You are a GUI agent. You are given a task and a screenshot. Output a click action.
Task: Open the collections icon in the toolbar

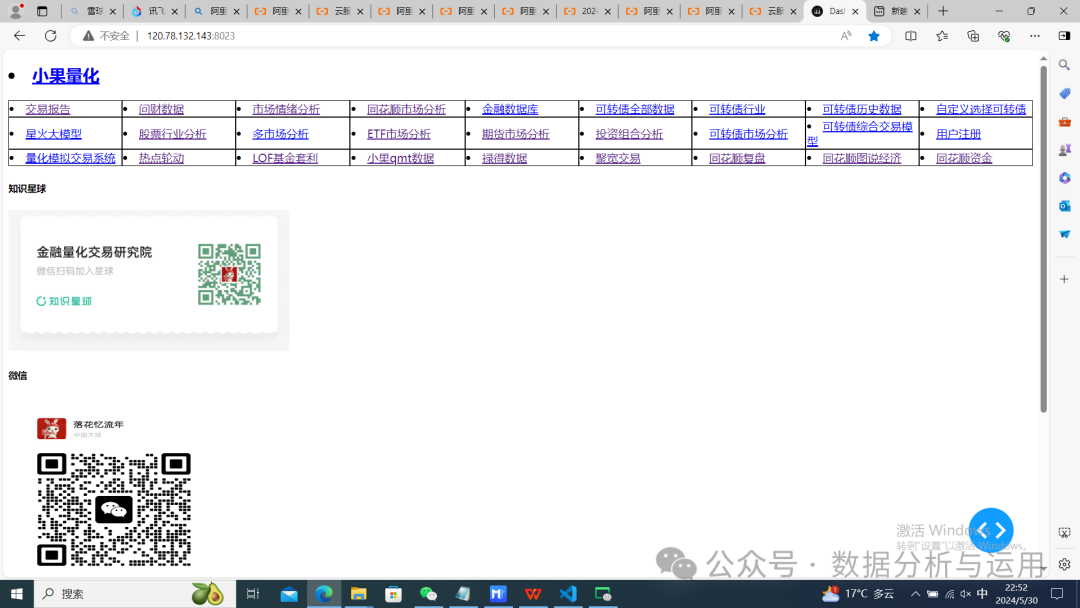click(973, 36)
